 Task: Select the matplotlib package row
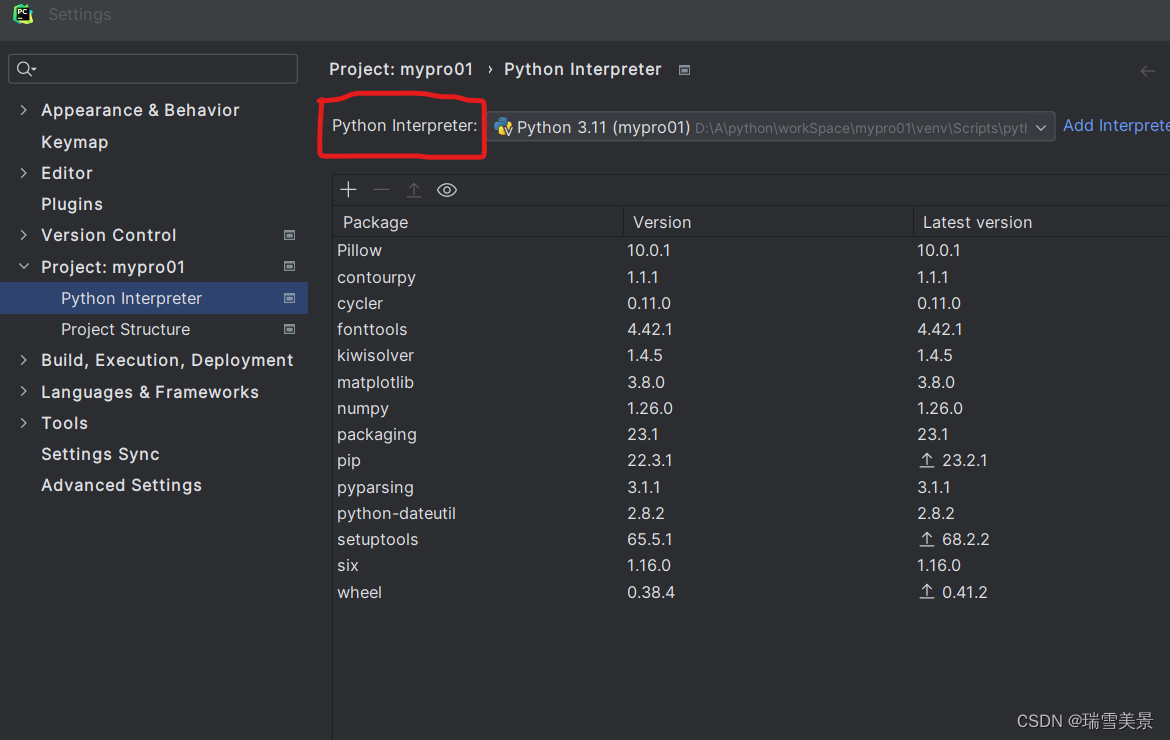tap(751, 382)
